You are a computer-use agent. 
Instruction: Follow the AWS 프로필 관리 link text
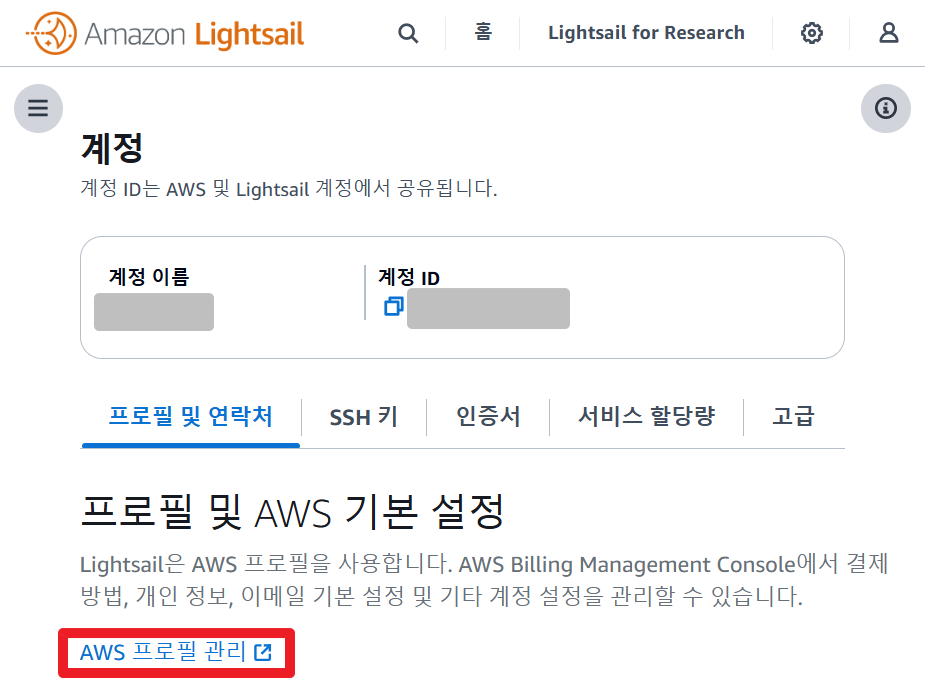click(x=163, y=653)
